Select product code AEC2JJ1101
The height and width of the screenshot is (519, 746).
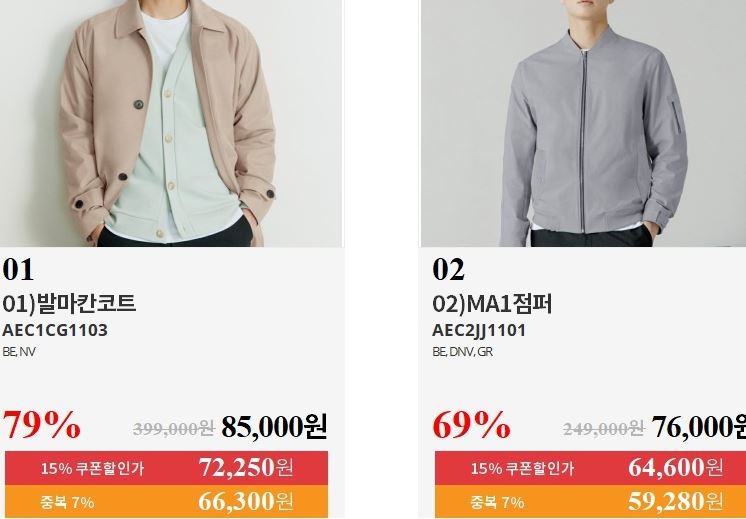click(479, 330)
